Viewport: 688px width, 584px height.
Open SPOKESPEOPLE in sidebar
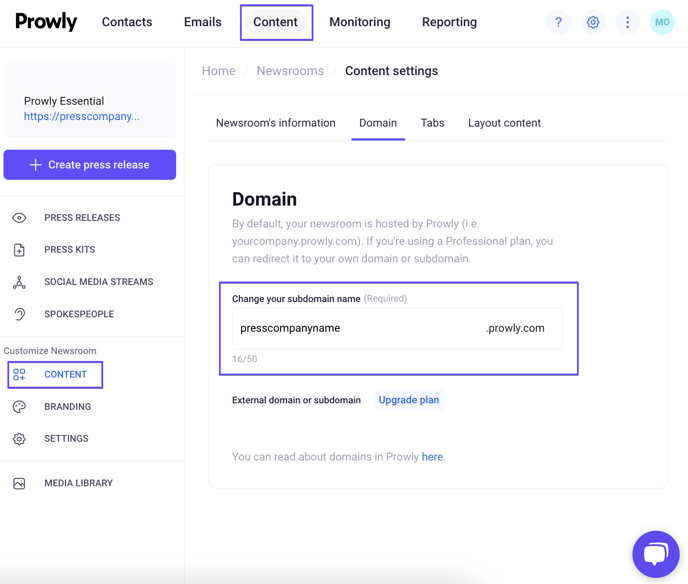tap(79, 314)
